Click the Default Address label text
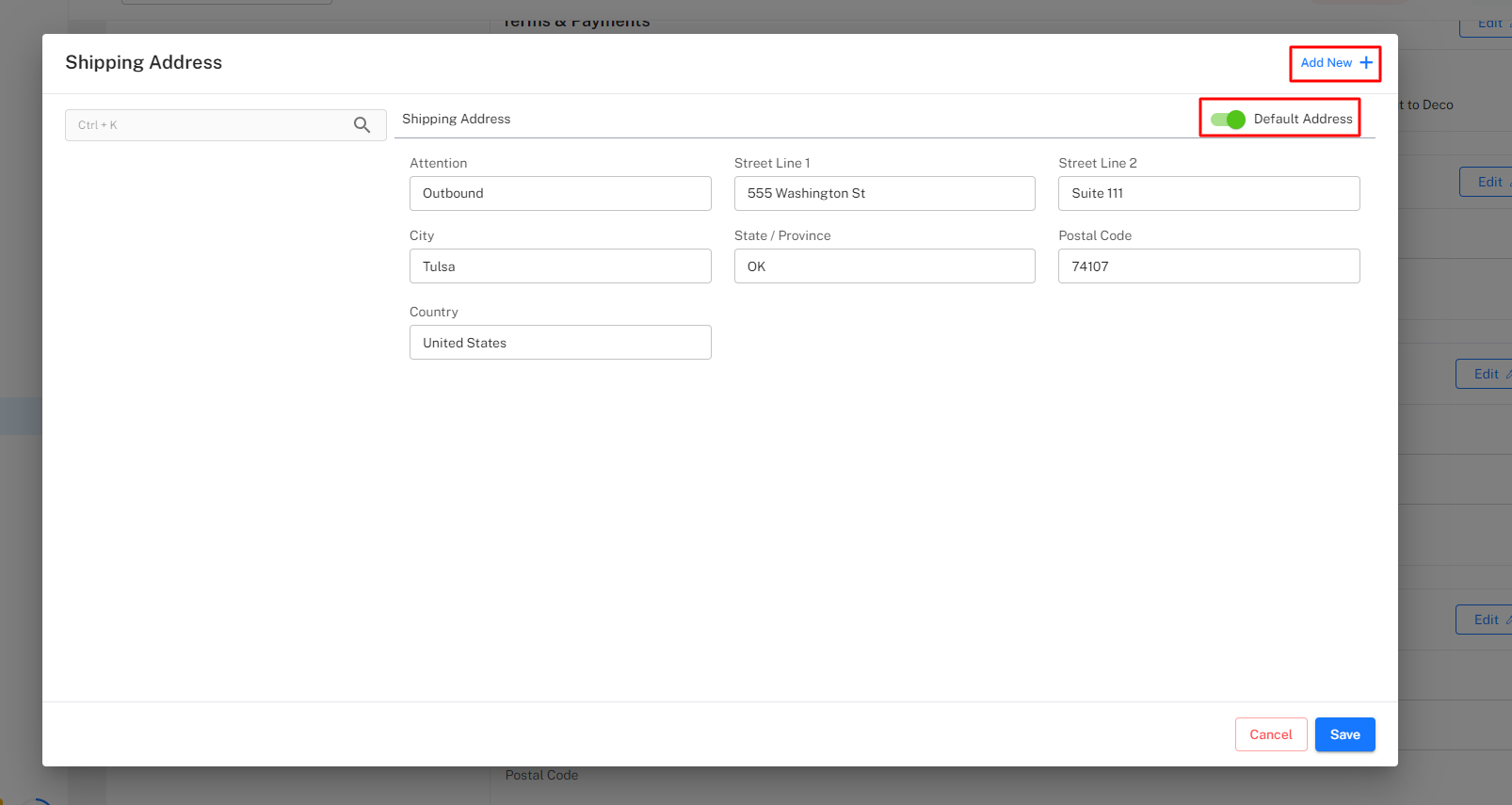 pyautogui.click(x=1303, y=119)
